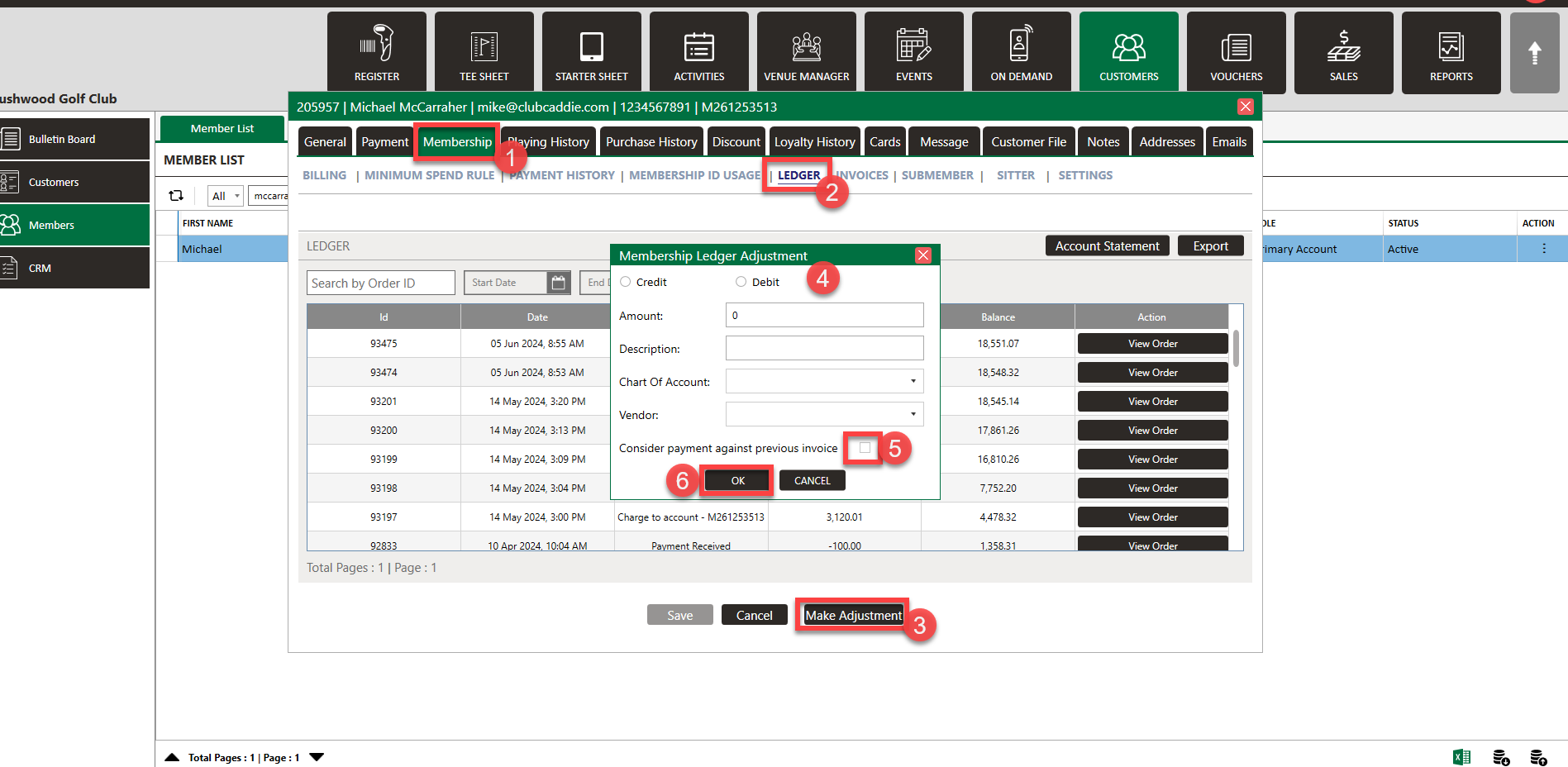
Task: Open the Settings sub-tab
Action: pos(1085,175)
